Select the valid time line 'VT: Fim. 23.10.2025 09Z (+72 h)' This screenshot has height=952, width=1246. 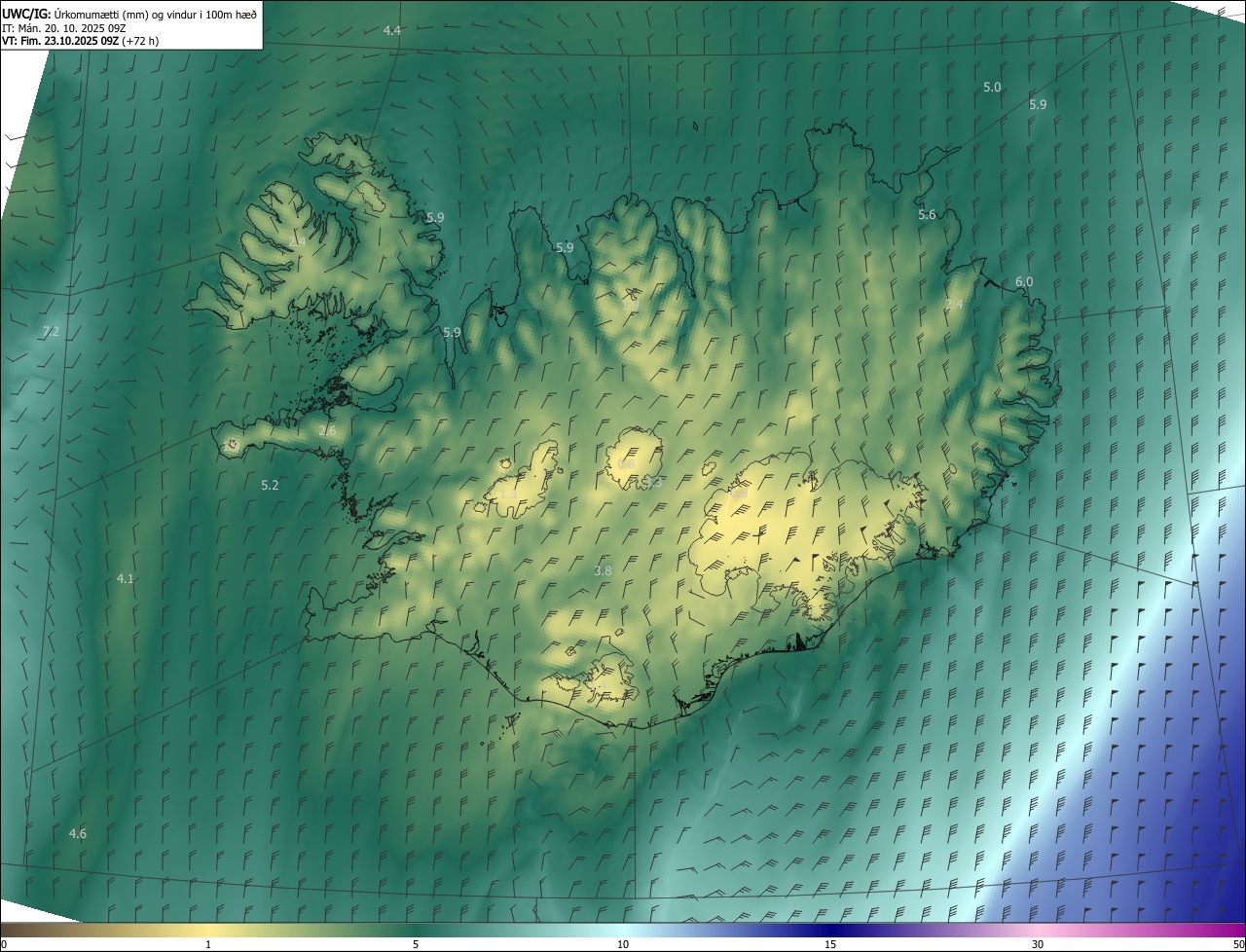pyautogui.click(x=81, y=41)
